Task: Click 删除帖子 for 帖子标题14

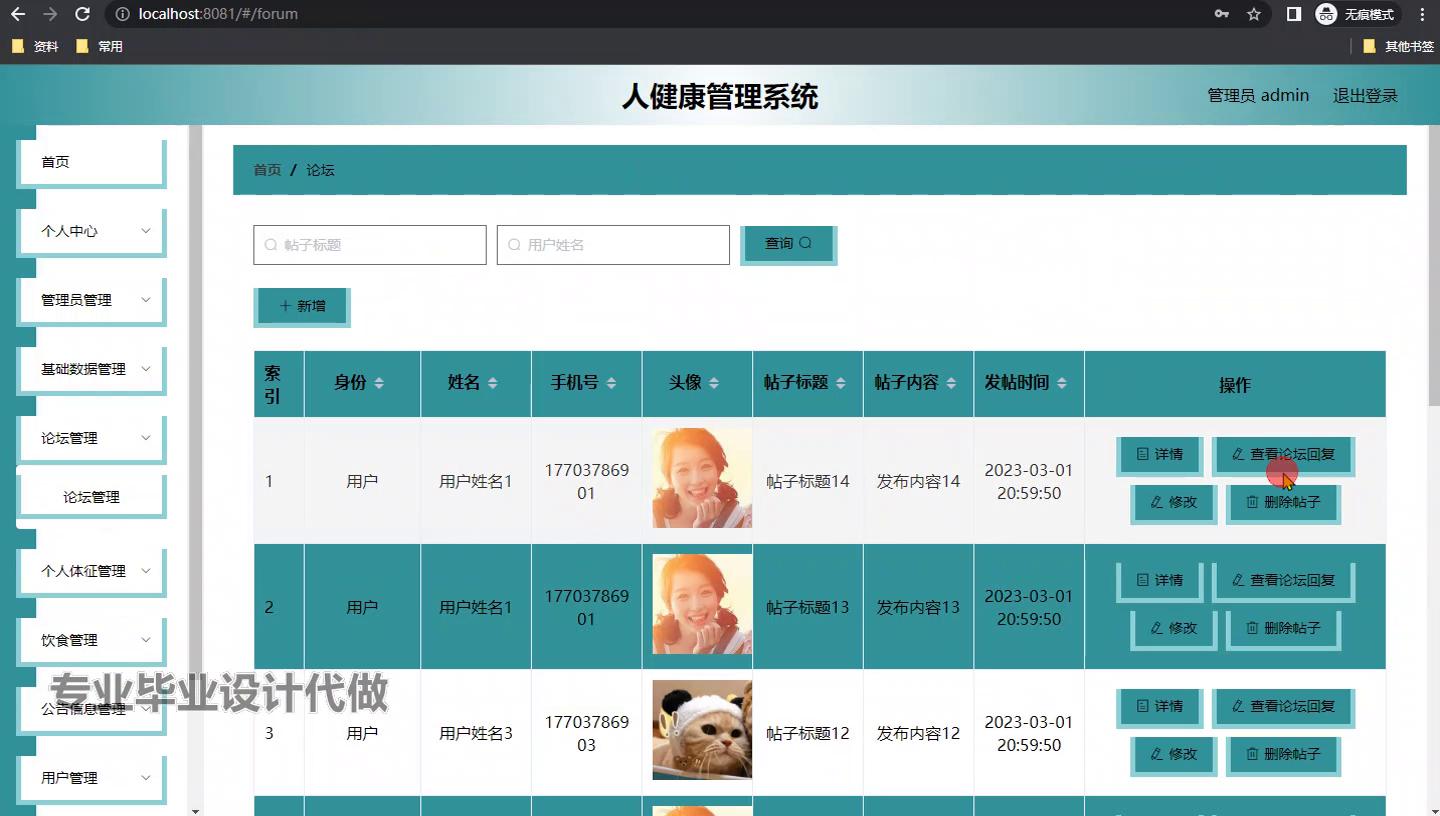Action: pyautogui.click(x=1283, y=503)
